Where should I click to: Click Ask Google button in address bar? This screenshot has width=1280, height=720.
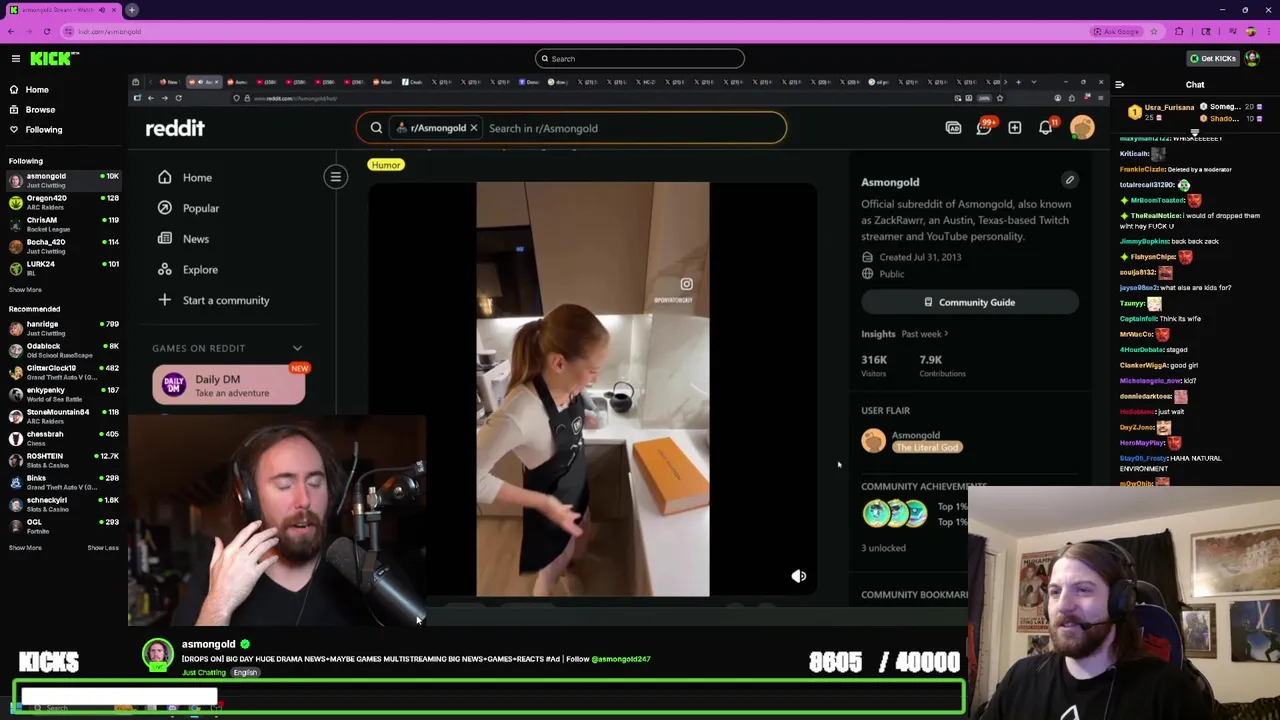(x=1116, y=31)
